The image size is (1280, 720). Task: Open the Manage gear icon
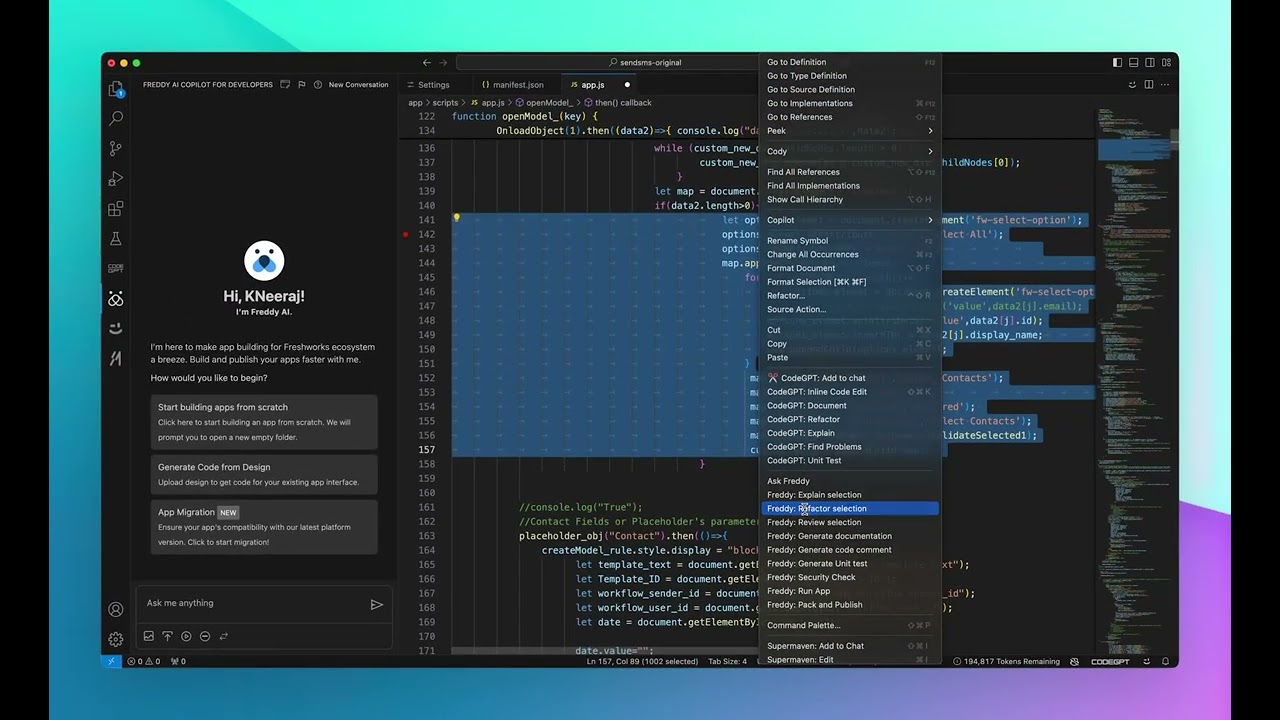pos(116,639)
